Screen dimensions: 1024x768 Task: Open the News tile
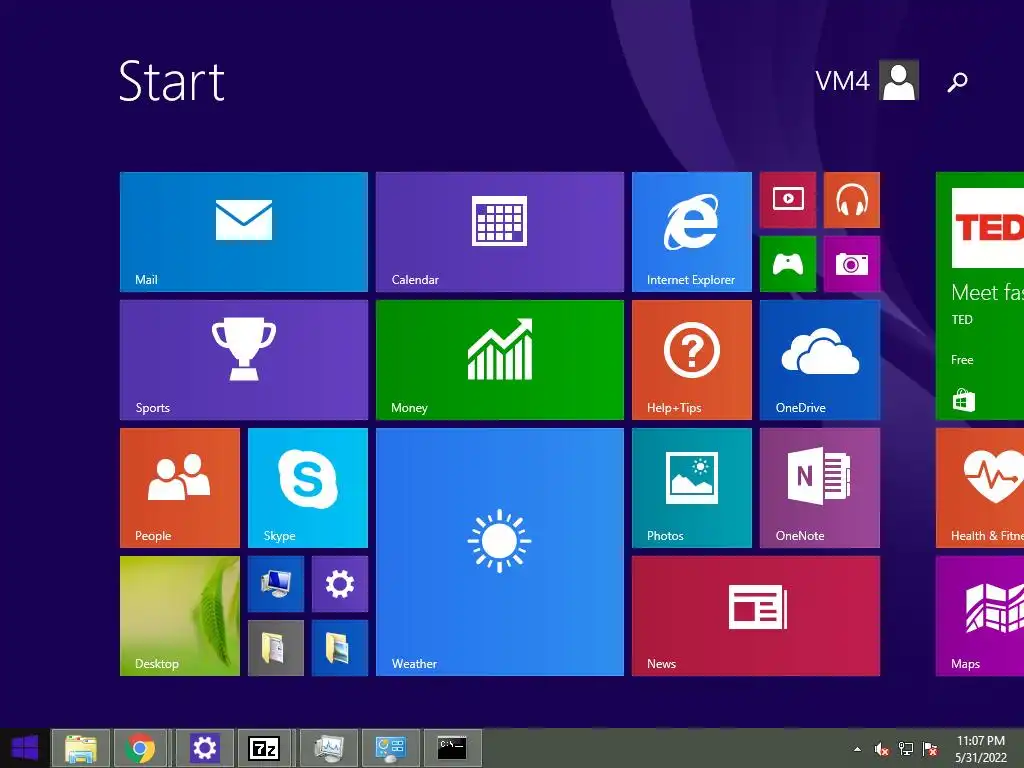click(x=756, y=616)
